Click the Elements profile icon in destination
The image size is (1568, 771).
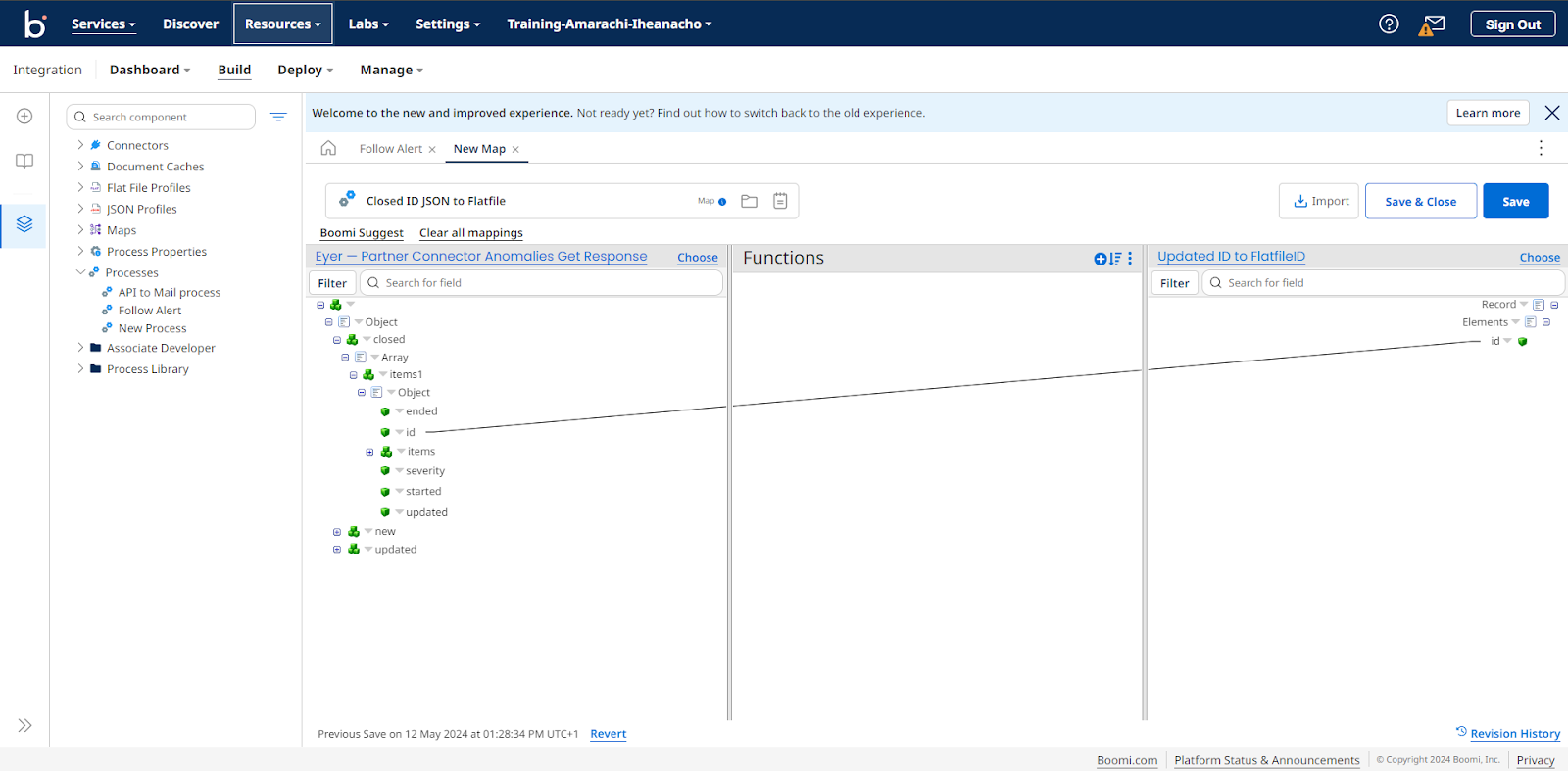click(1531, 322)
